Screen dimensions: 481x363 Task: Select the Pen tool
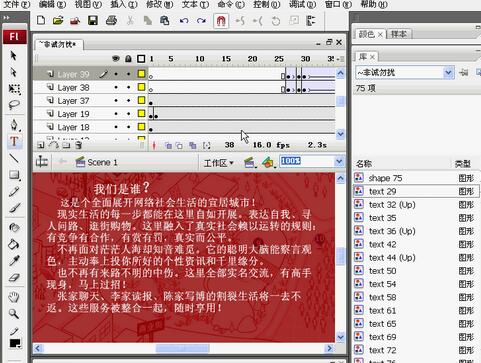pyautogui.click(x=14, y=125)
